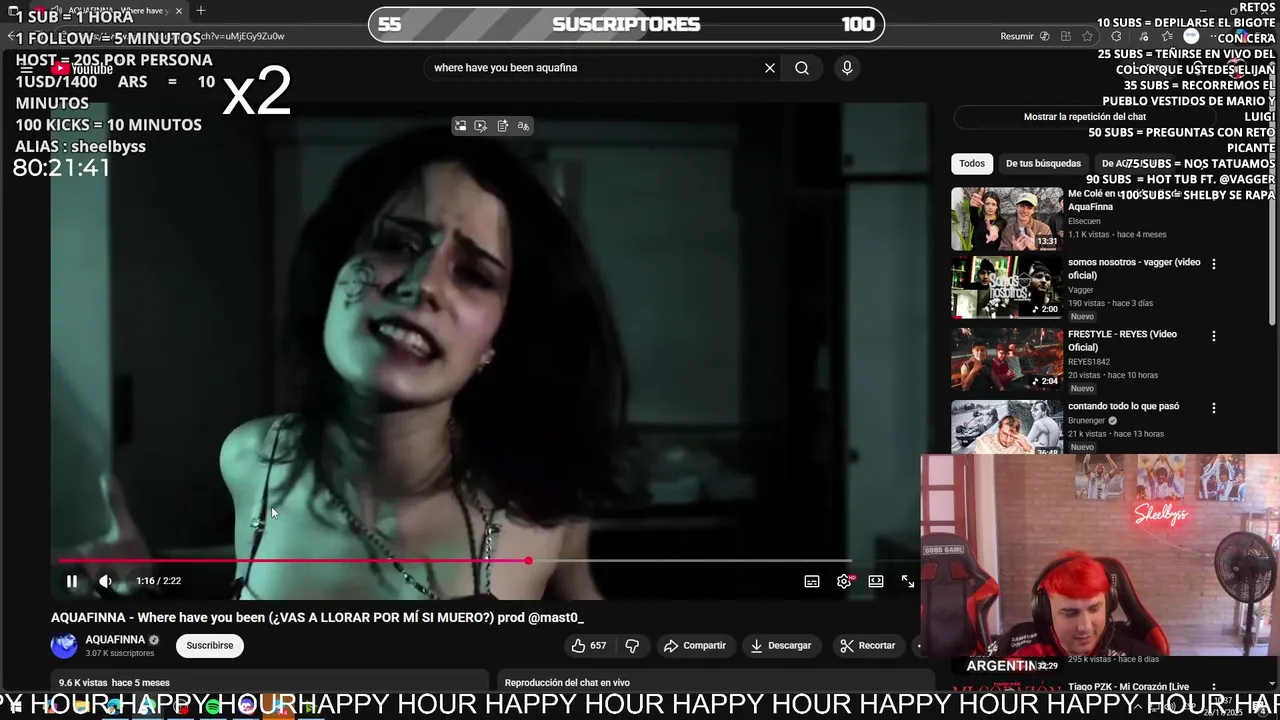
Task: Pause the video with the pause button
Action: [72, 581]
